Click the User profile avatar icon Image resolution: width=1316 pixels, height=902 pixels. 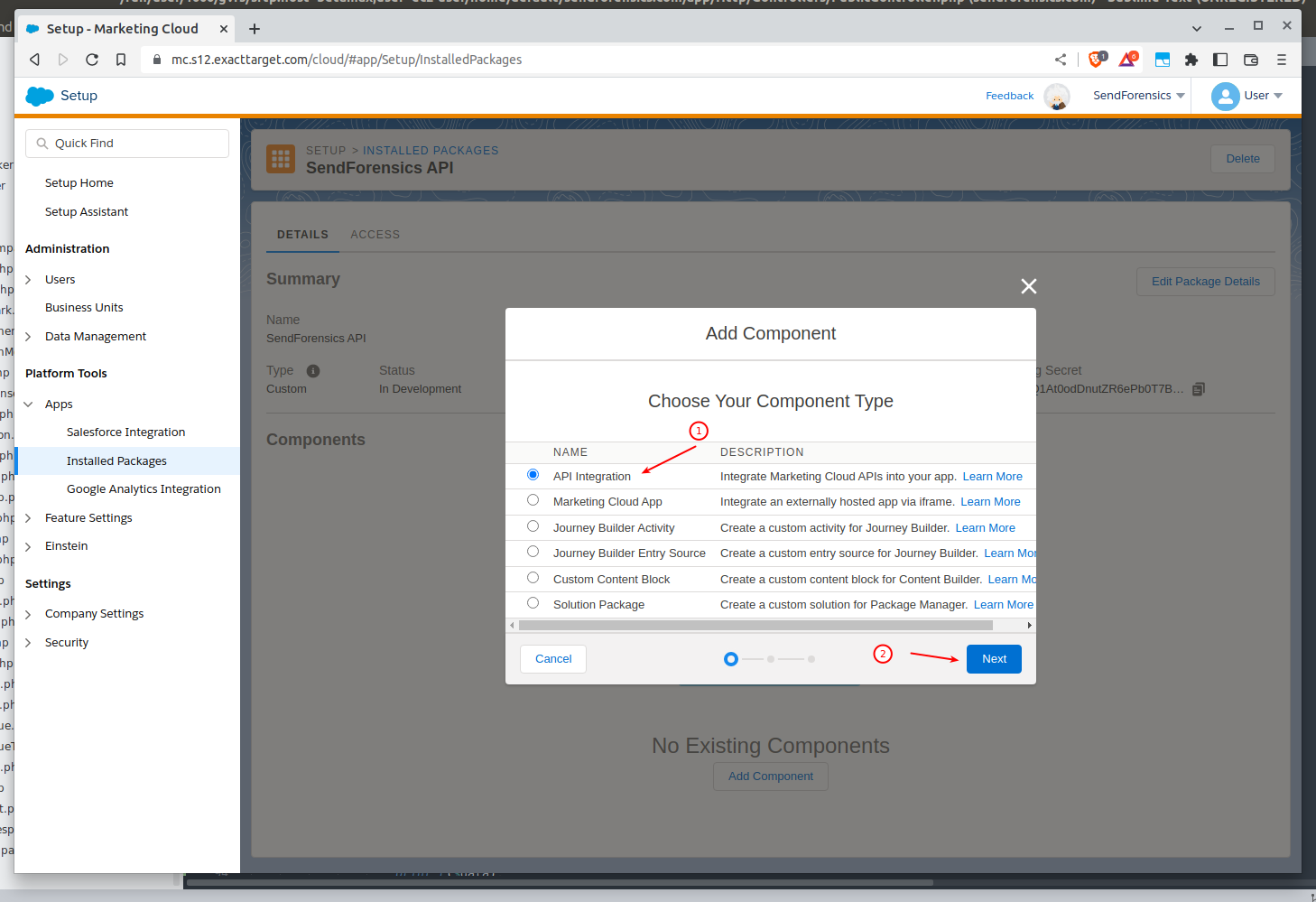point(1226,96)
